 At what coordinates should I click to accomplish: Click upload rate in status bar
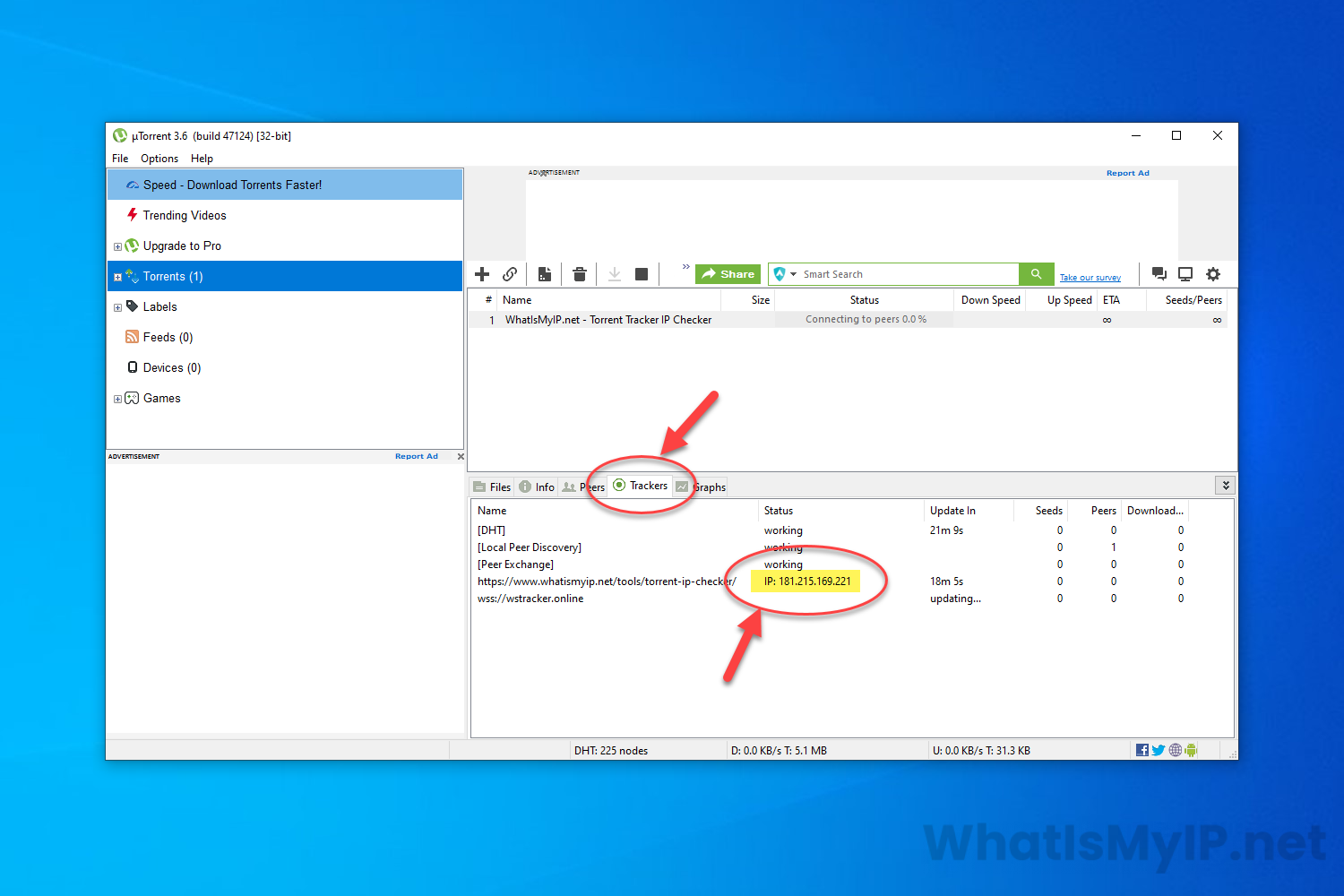pyautogui.click(x=981, y=751)
